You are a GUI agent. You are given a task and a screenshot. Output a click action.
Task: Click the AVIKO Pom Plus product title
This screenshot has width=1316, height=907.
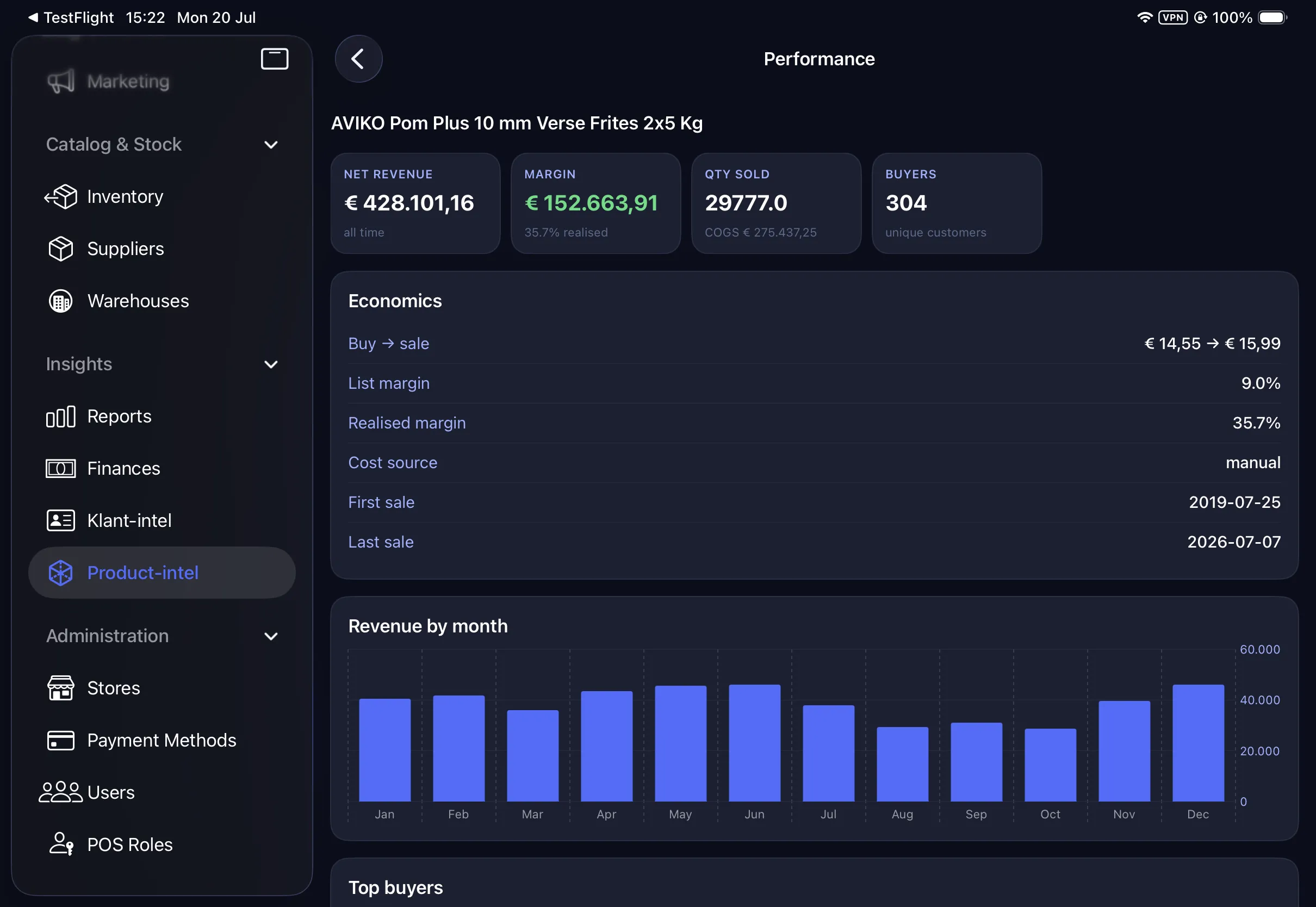pos(517,123)
